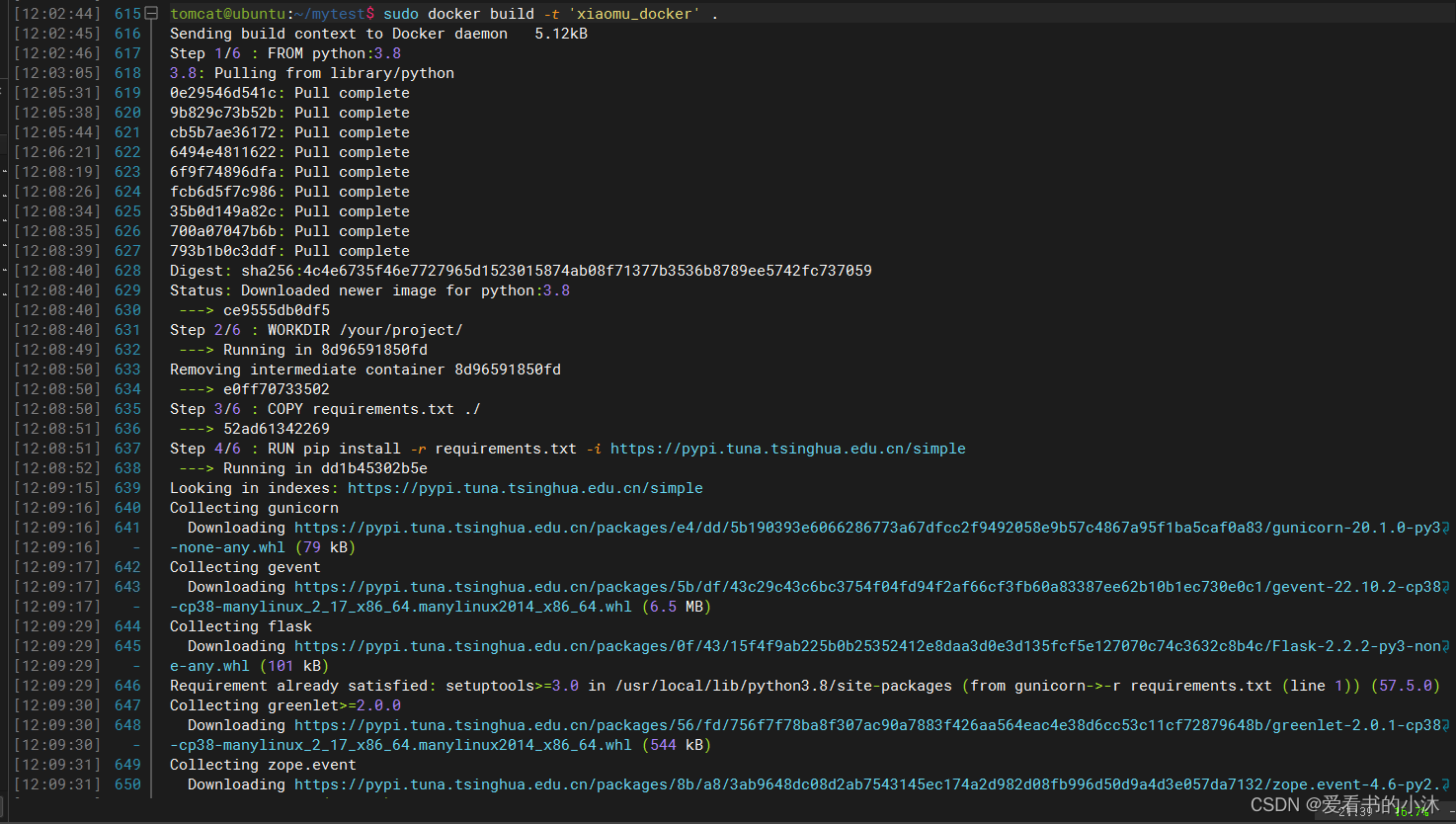This screenshot has height=824, width=1456.
Task: Click the 'Step 3/6 : COPY requirements.txt' line
Action: tap(325, 409)
